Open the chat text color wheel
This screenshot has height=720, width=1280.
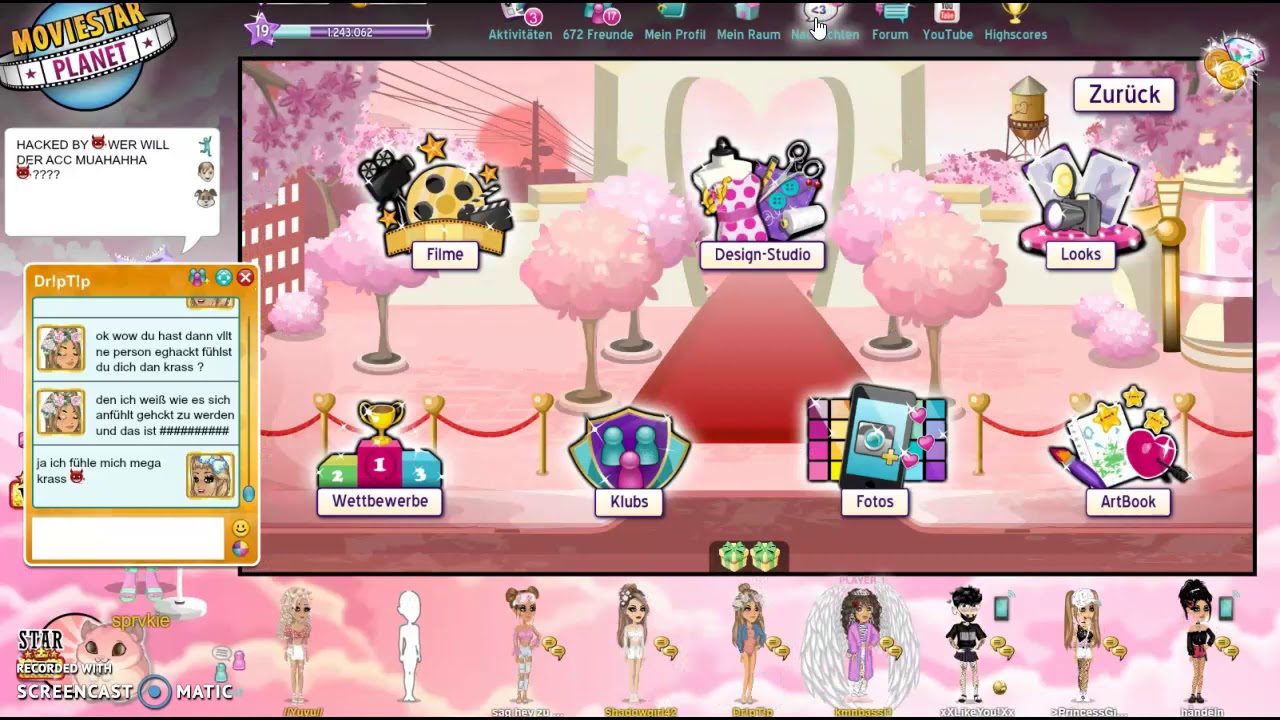(241, 549)
